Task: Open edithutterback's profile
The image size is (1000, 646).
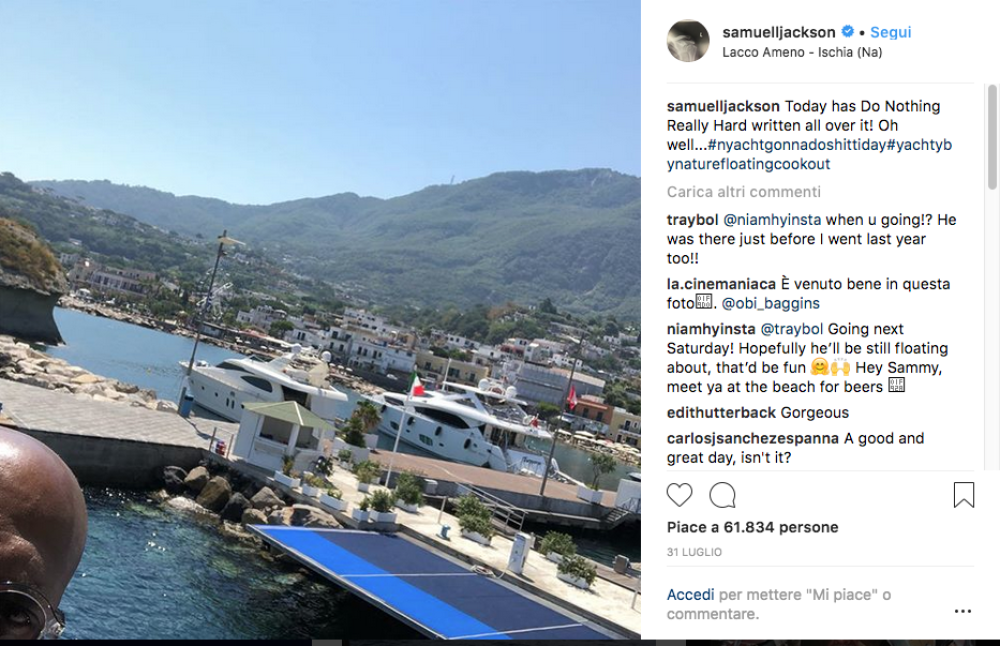Action: coord(721,412)
